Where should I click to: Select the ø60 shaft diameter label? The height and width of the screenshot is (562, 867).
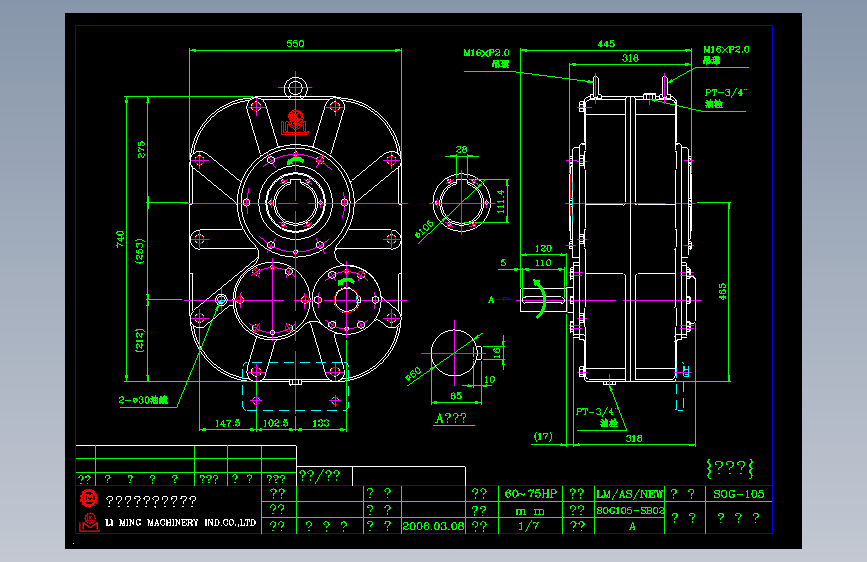point(413,374)
